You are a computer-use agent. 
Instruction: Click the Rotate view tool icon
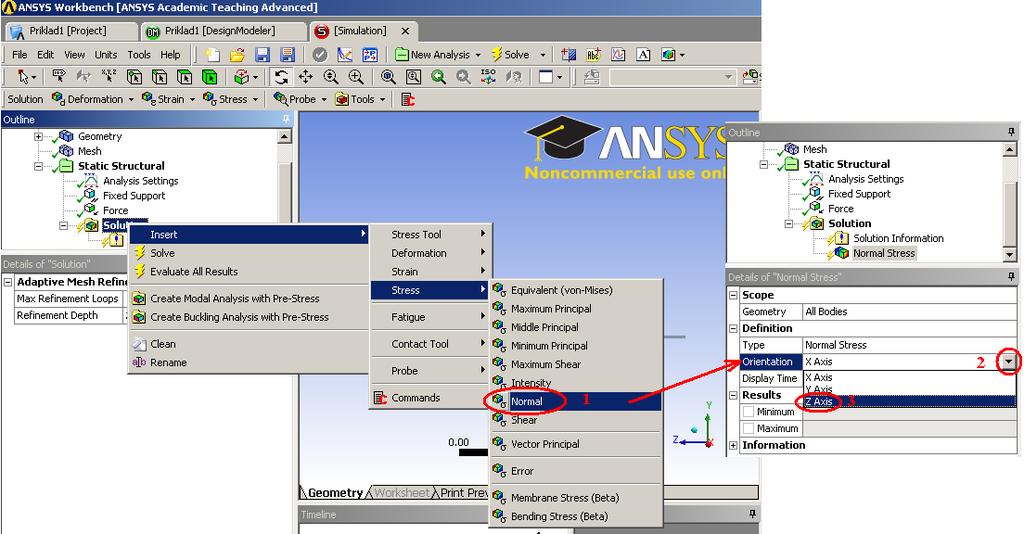point(281,77)
